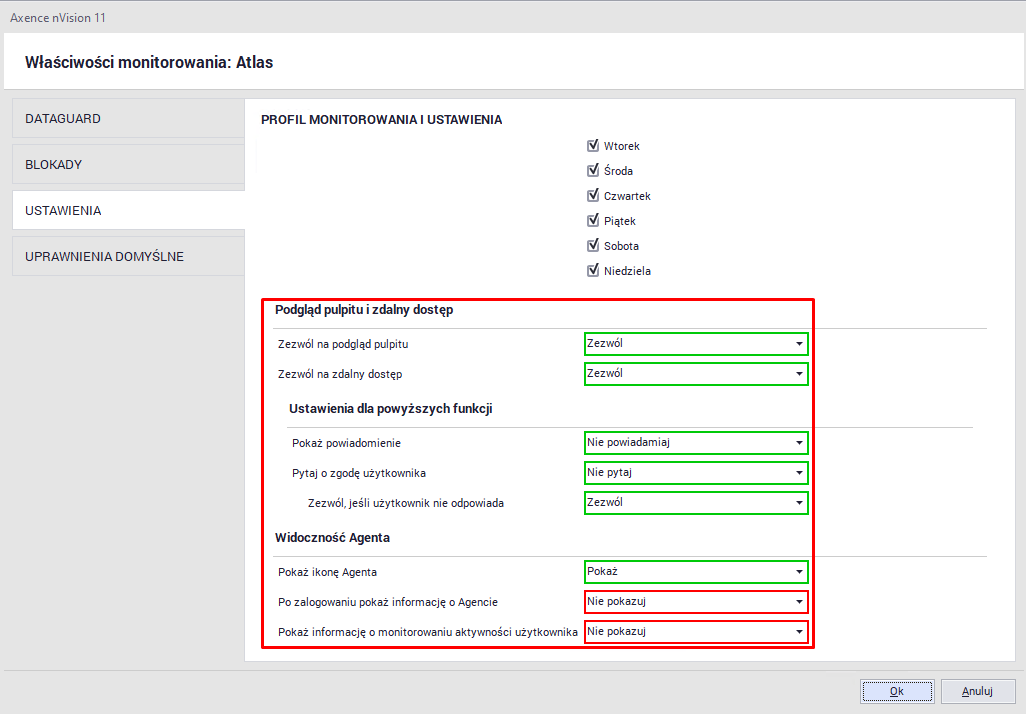Switch to the BLOKADY tab

pyautogui.click(x=128, y=164)
